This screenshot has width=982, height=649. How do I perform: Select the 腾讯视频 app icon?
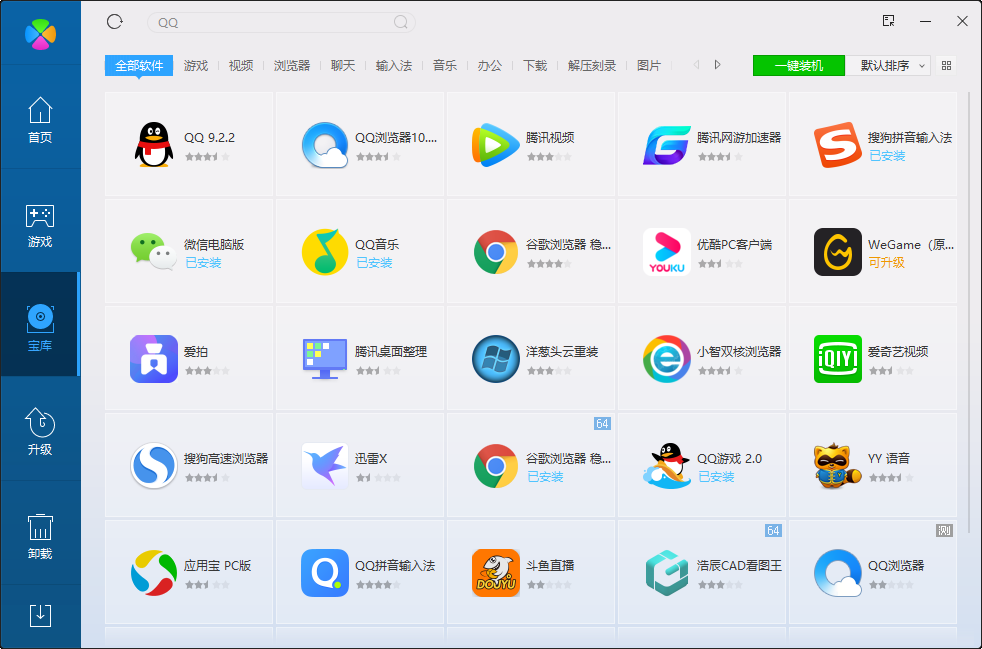(495, 145)
